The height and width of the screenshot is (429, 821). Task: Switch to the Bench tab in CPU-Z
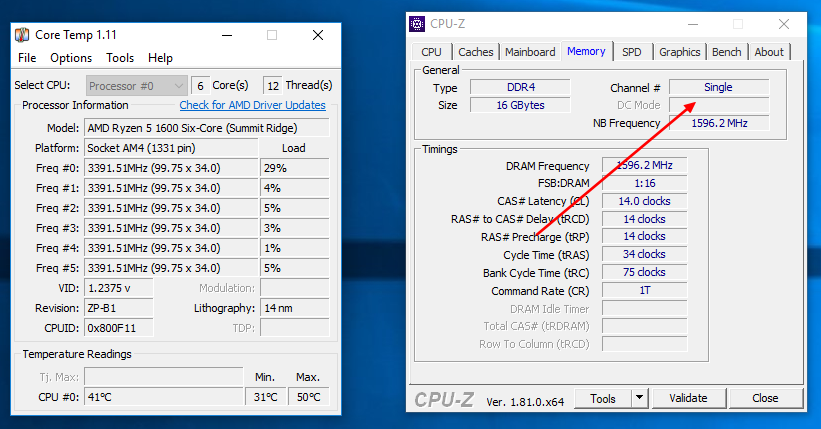click(727, 52)
